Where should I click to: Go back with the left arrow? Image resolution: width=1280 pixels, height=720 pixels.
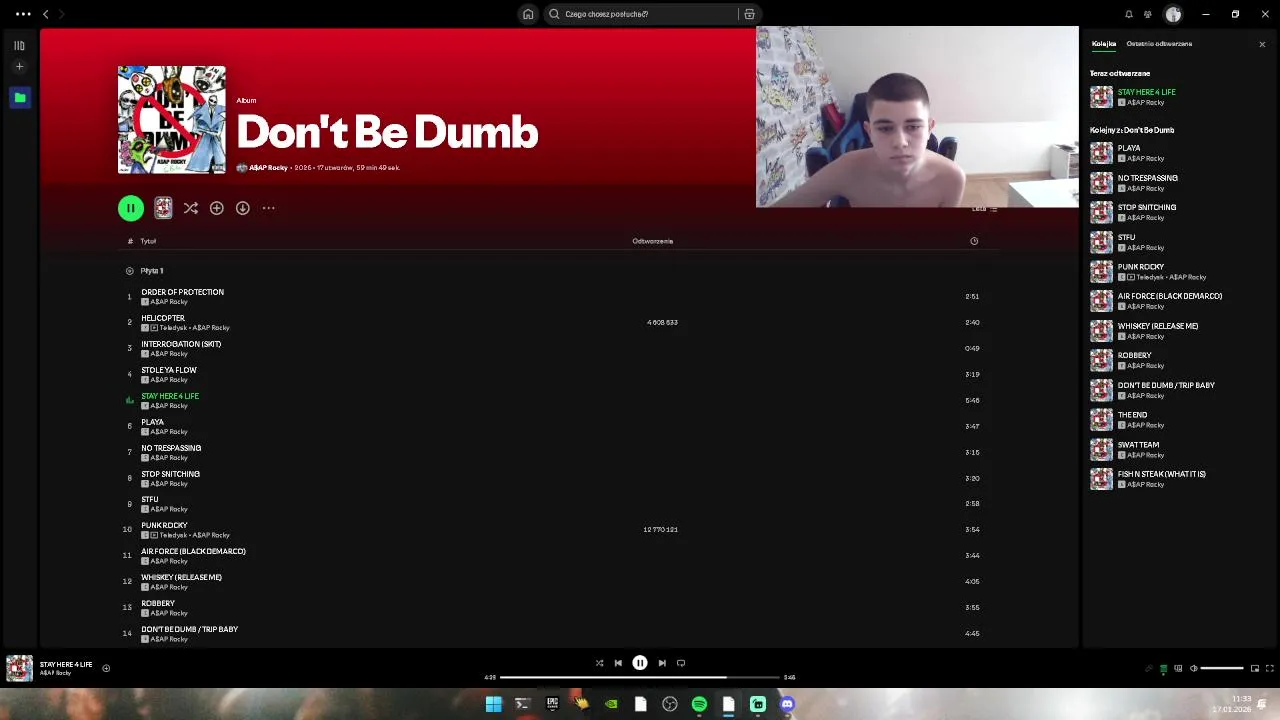click(x=45, y=14)
